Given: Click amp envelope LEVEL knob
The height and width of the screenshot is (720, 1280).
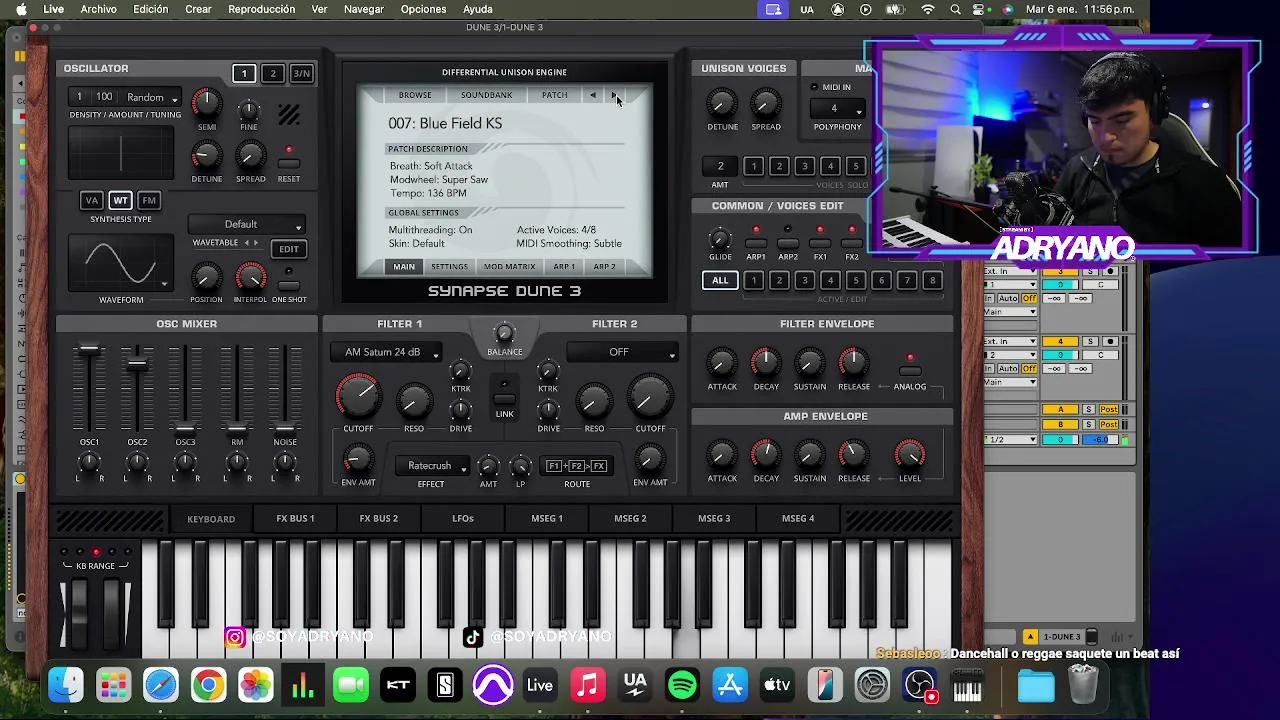Looking at the screenshot, I should tap(910, 455).
